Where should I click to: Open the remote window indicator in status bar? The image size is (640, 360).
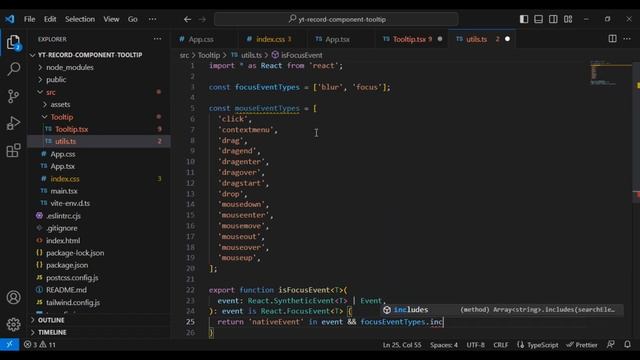tap(9, 344)
